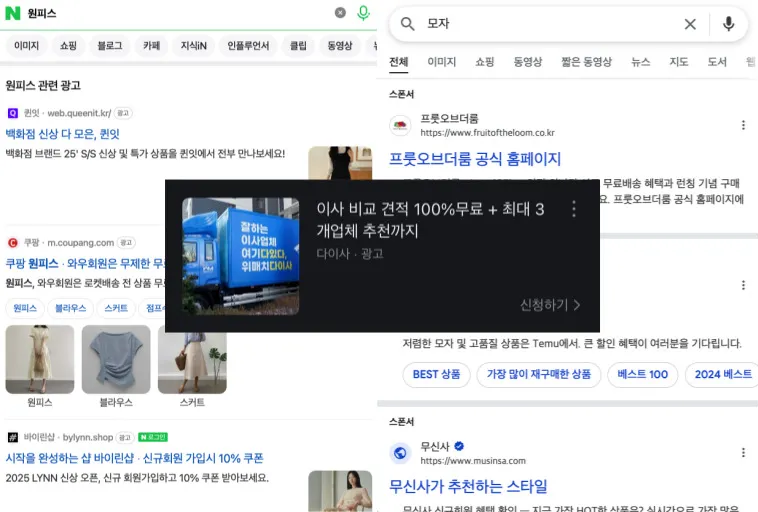
Task: Switch to Naver 인플루언서 tab
Action: click(x=248, y=46)
